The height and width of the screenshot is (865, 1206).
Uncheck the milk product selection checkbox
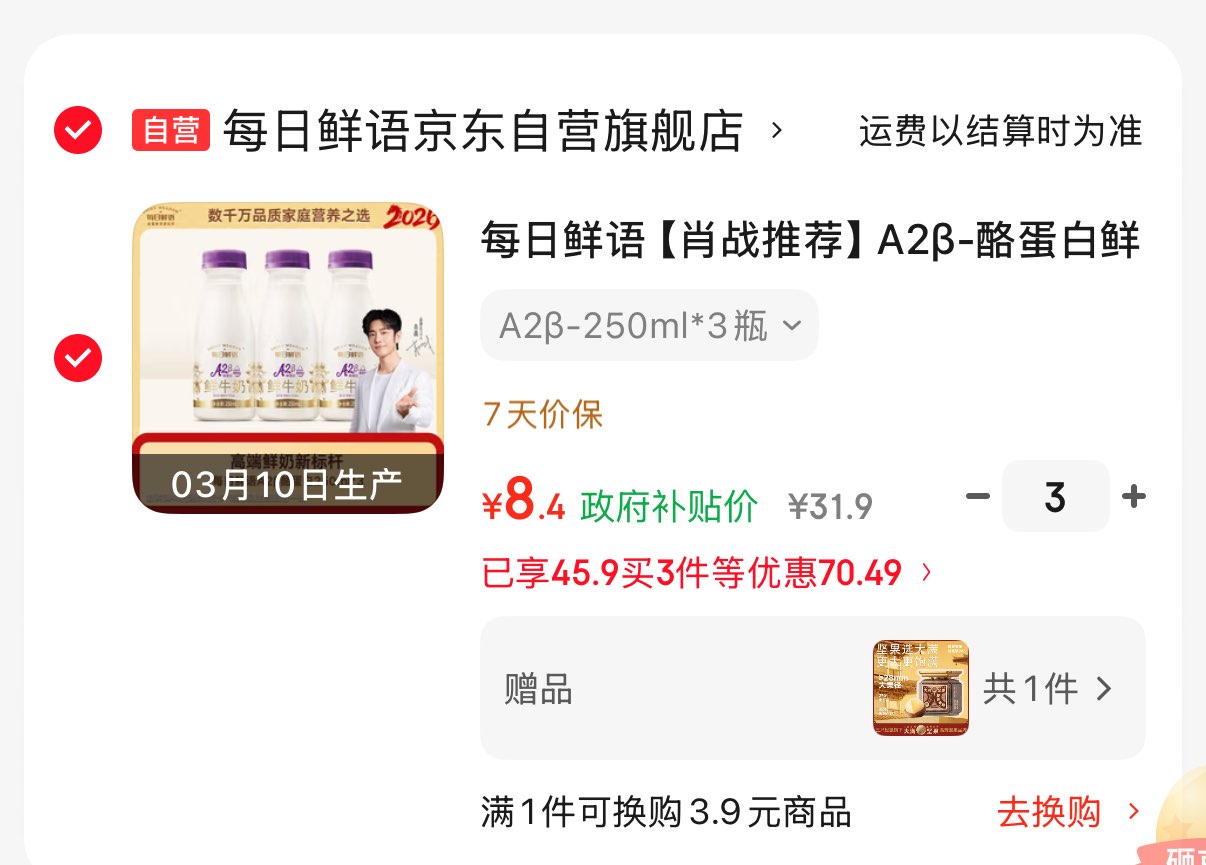tap(78, 358)
